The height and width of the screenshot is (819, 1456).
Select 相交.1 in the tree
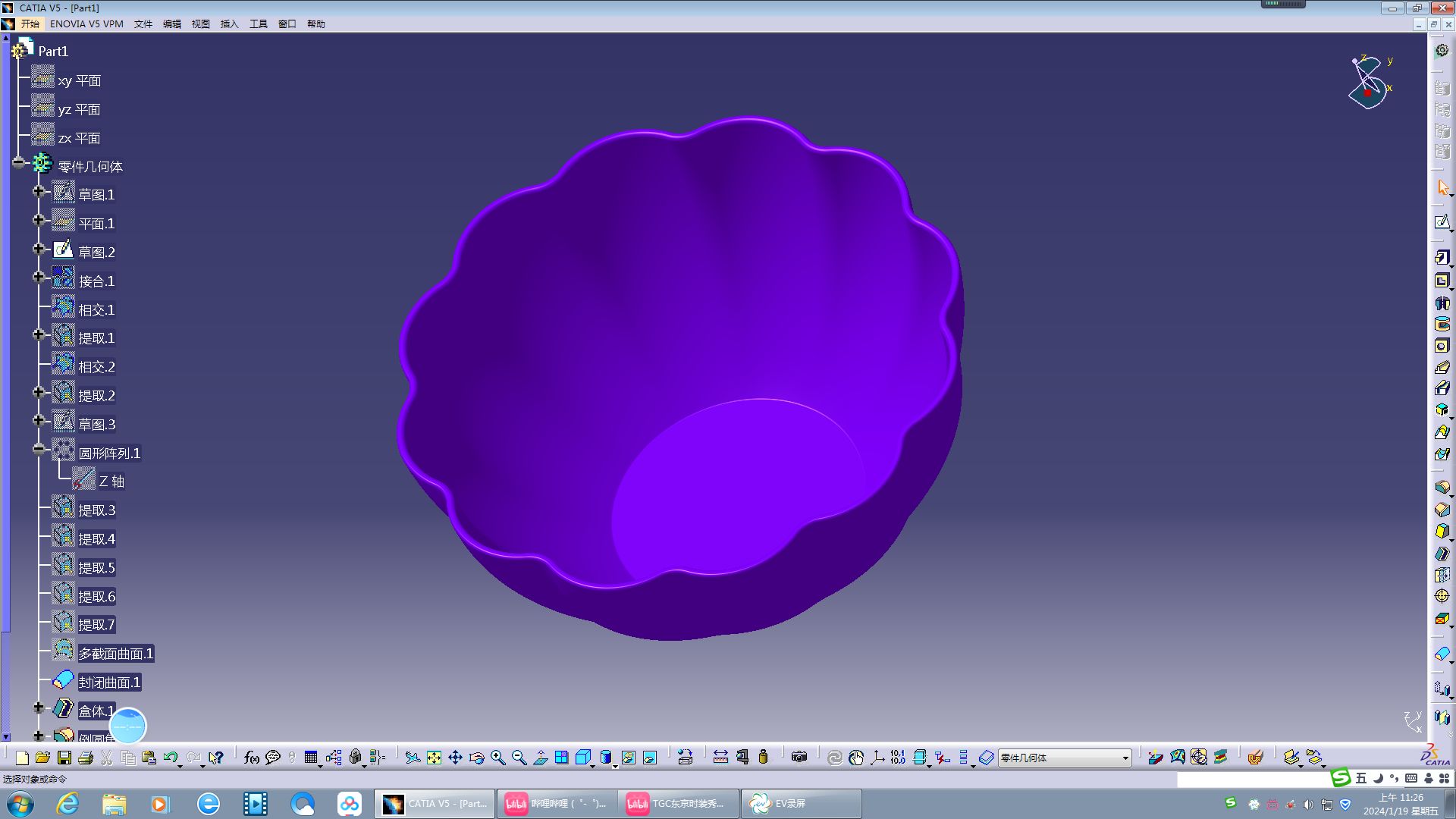(96, 310)
